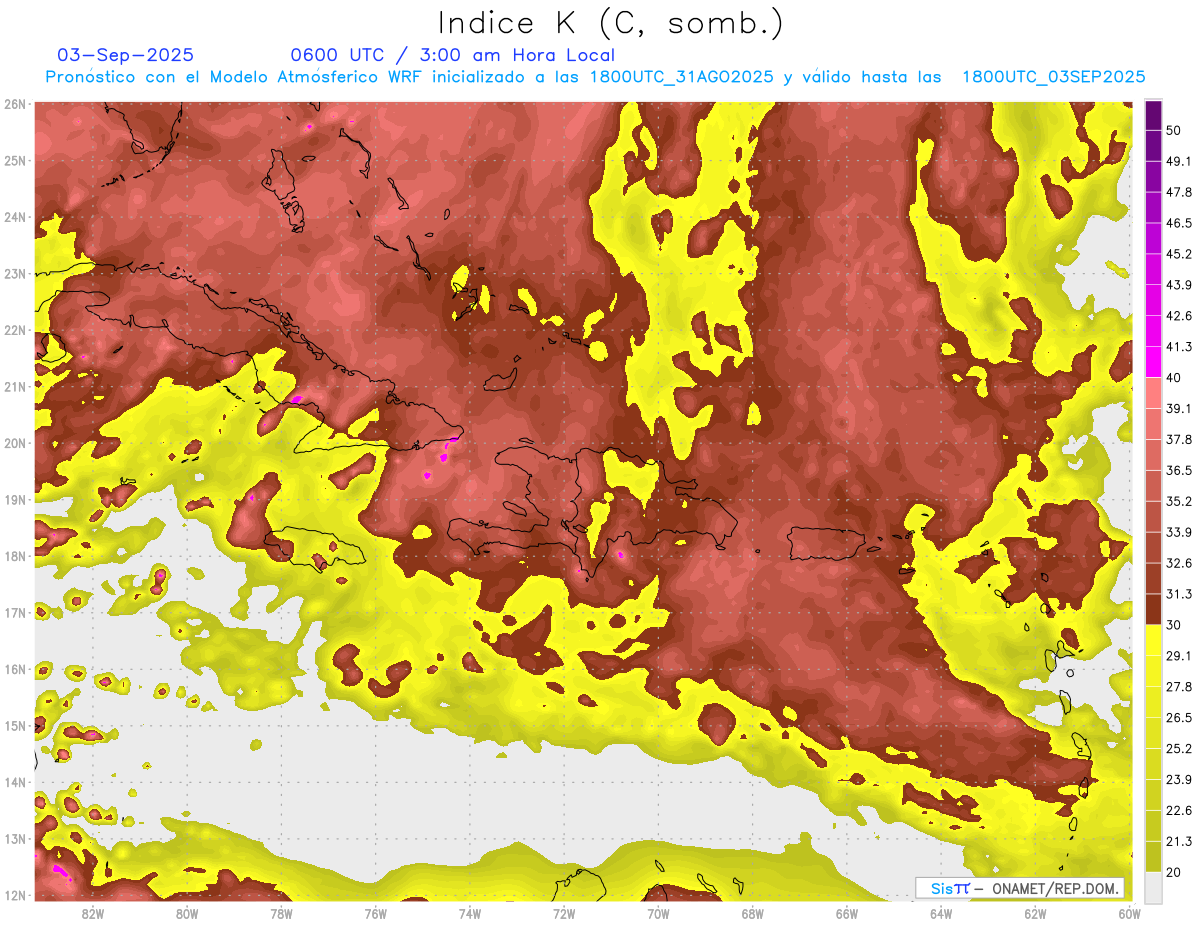
Task: Click the latitude label "18N"
Action: coord(15,556)
